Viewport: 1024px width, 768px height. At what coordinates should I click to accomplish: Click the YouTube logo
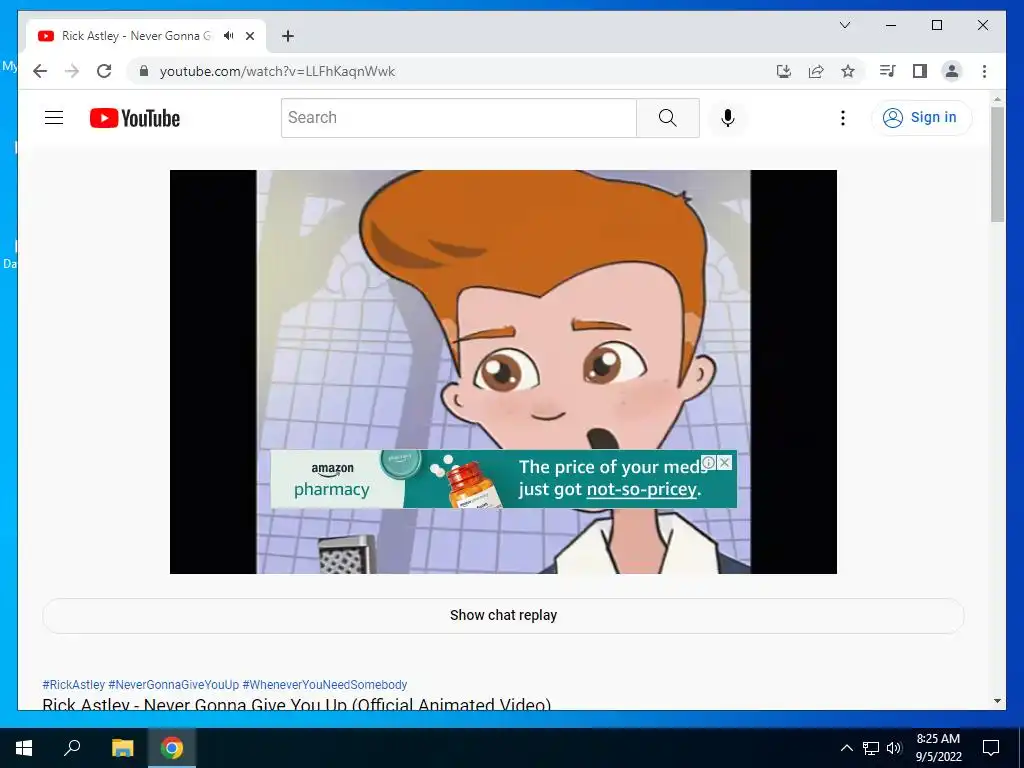[135, 118]
